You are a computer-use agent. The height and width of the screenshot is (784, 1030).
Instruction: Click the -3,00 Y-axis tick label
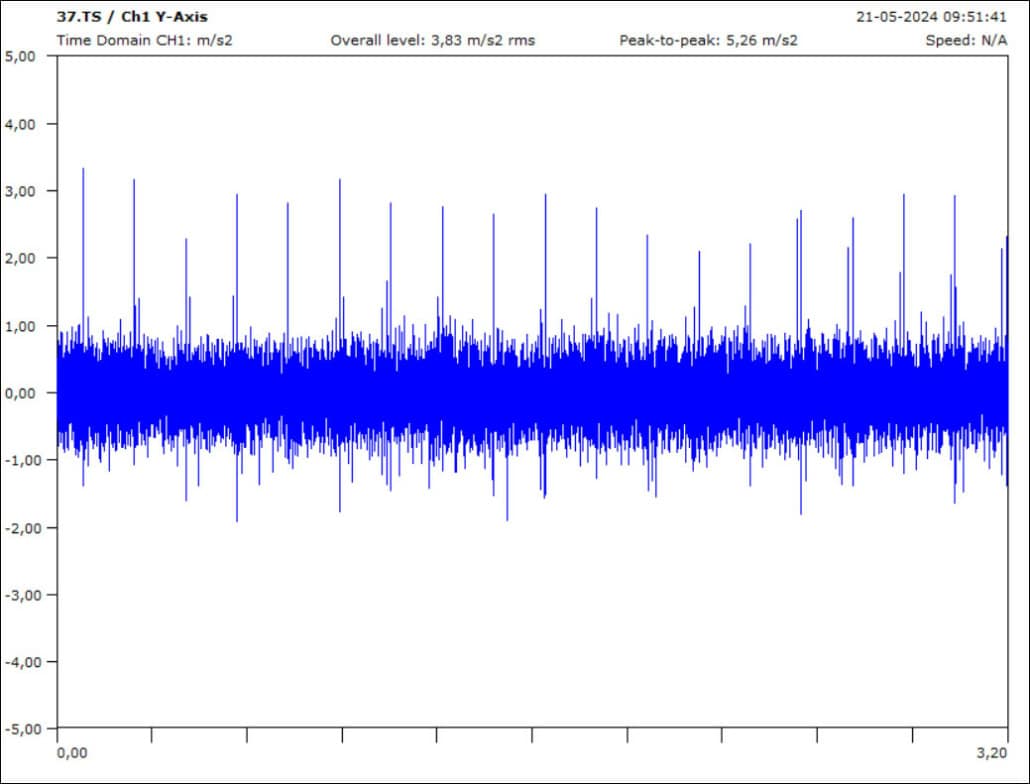click(x=18, y=594)
